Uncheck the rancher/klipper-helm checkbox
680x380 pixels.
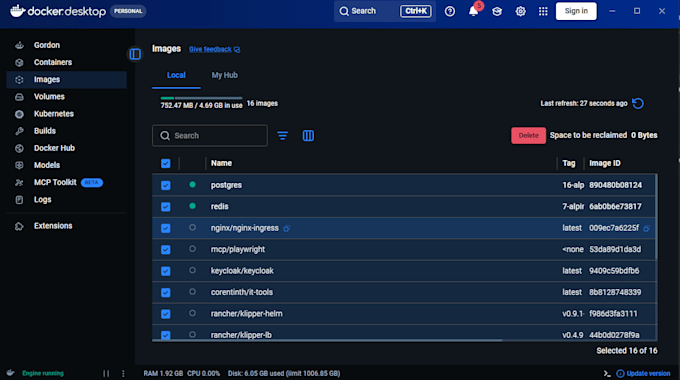[x=166, y=314]
